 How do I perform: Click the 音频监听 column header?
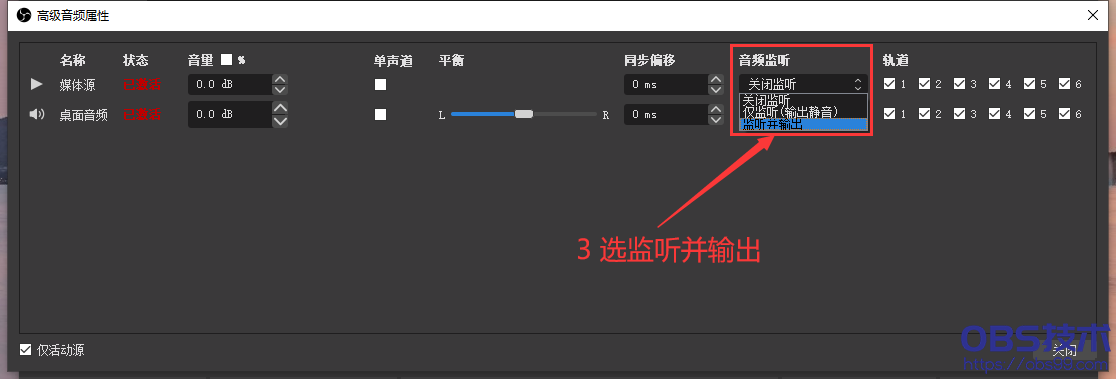pos(764,60)
